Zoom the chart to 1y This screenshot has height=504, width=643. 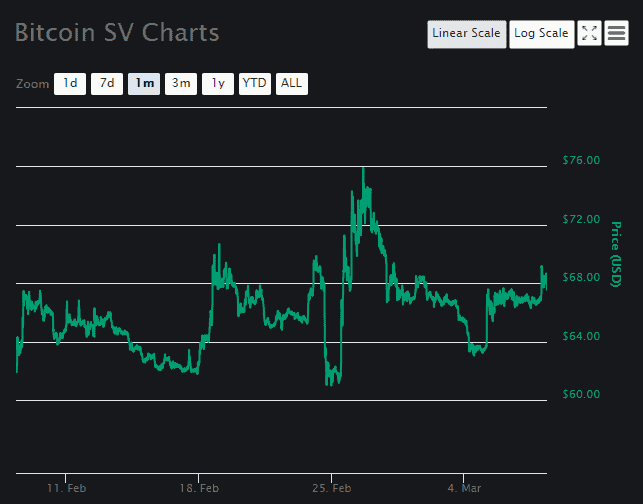click(x=218, y=84)
